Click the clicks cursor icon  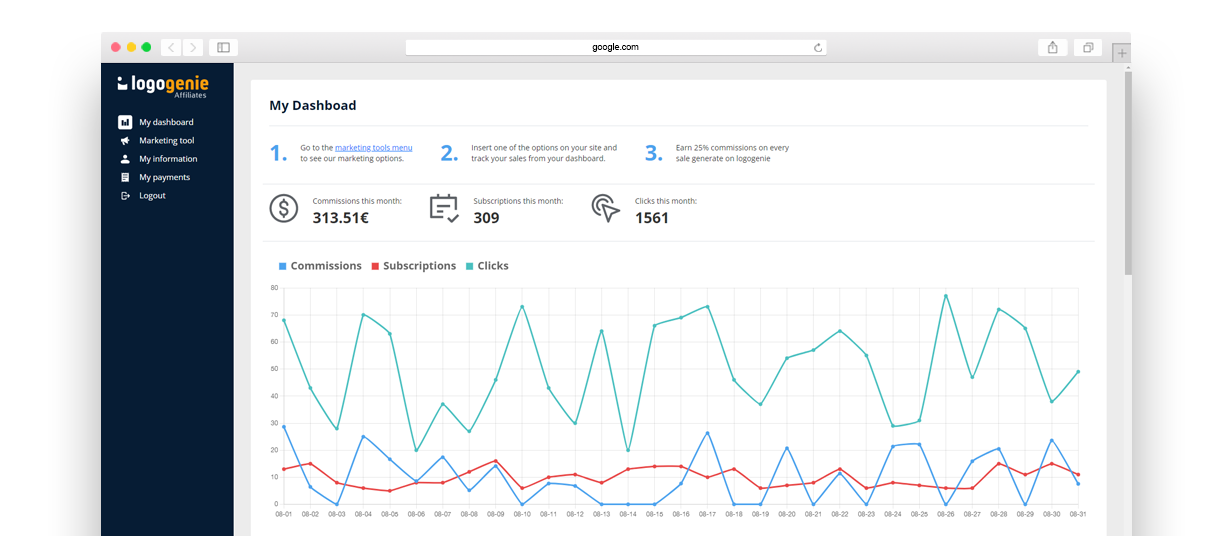point(605,208)
